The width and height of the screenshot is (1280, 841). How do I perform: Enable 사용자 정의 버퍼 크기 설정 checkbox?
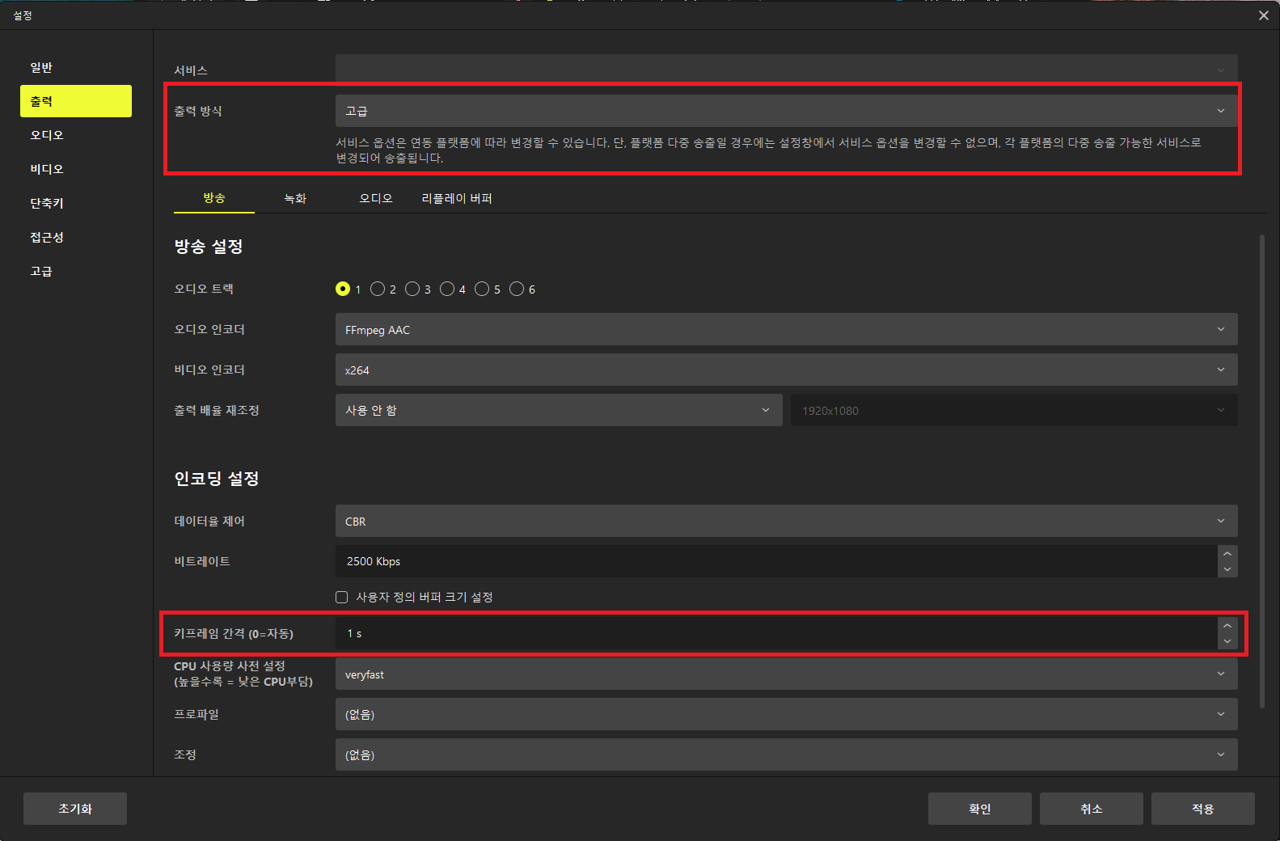pos(342,597)
